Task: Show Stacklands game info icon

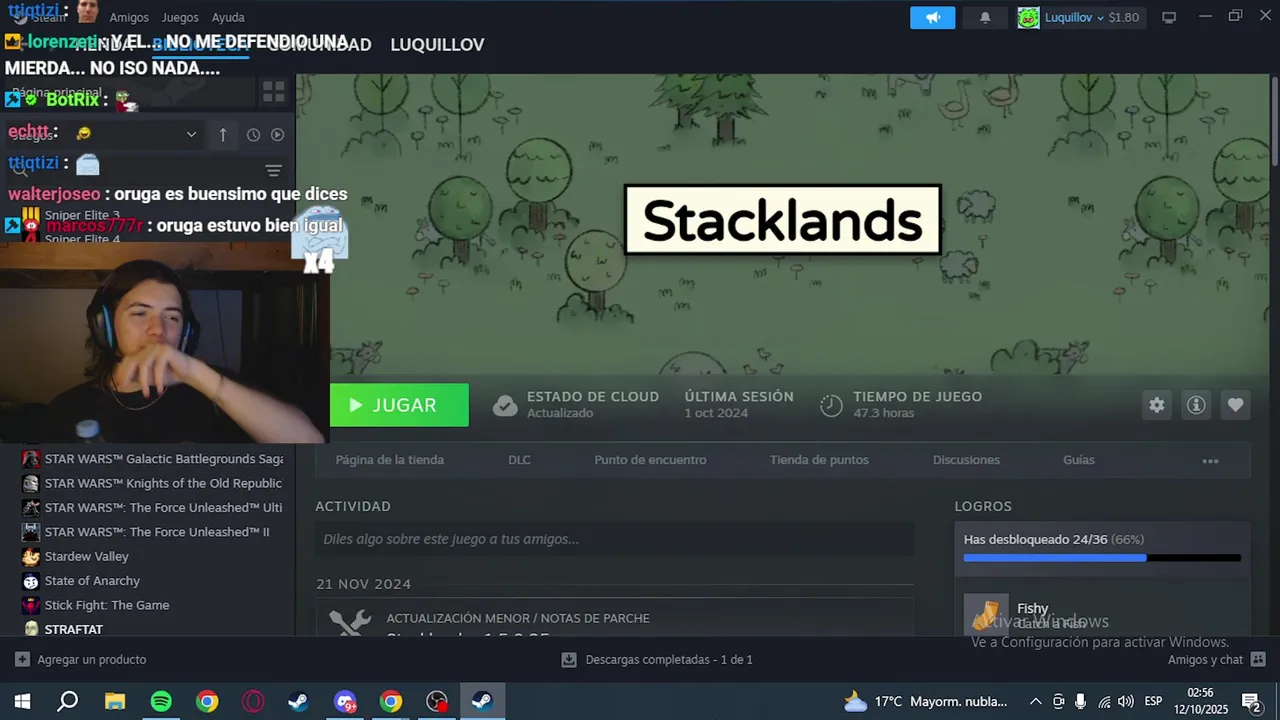Action: coord(1196,405)
